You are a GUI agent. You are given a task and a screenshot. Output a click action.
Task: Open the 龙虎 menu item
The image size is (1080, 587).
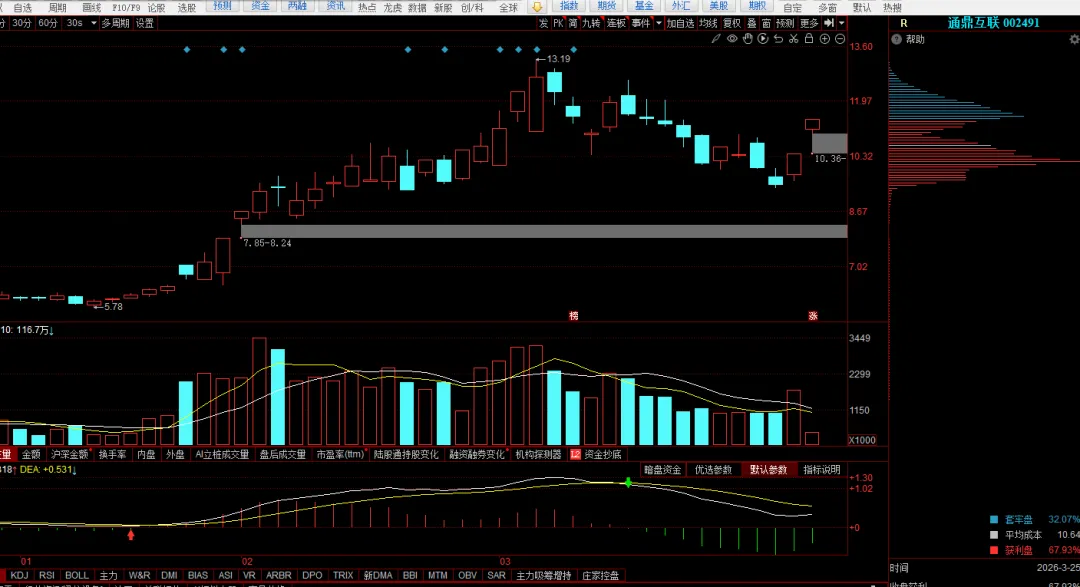[393, 8]
